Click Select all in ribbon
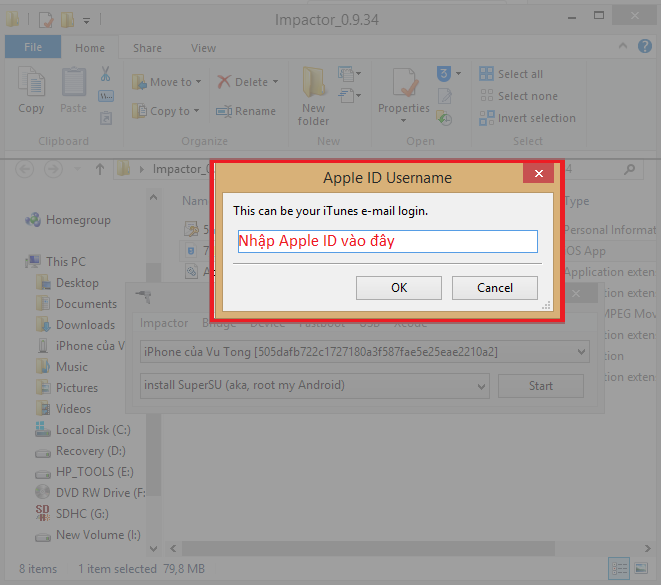Viewport: 661px width, 585px height. pyautogui.click(x=511, y=74)
